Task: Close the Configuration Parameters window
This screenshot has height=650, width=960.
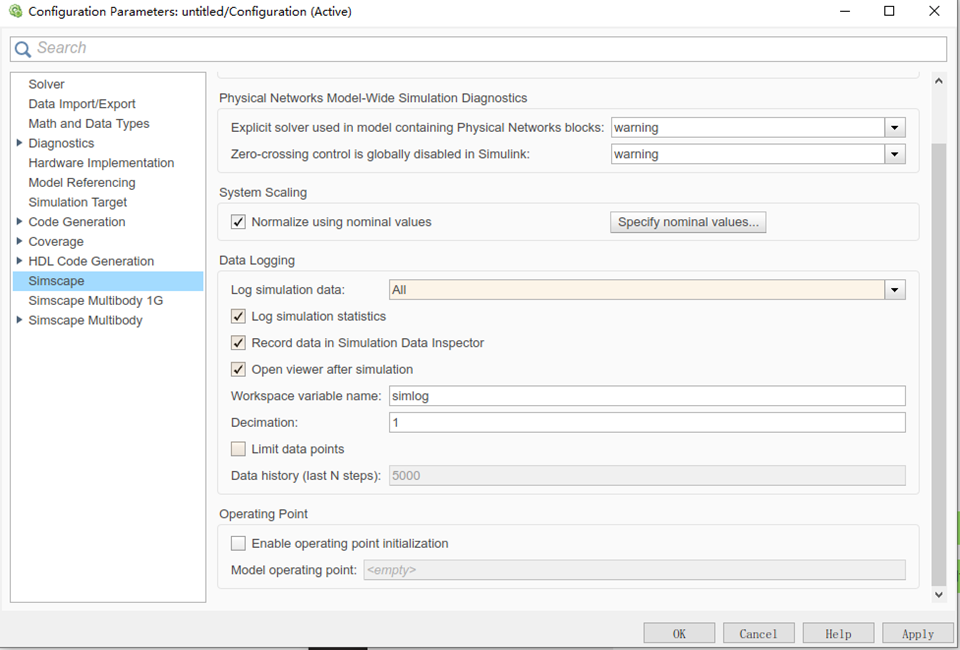Action: [x=934, y=11]
